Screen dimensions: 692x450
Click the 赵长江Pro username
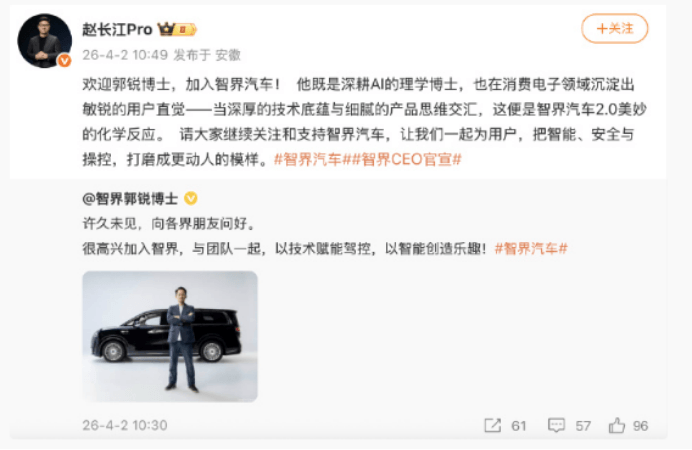[117, 30]
